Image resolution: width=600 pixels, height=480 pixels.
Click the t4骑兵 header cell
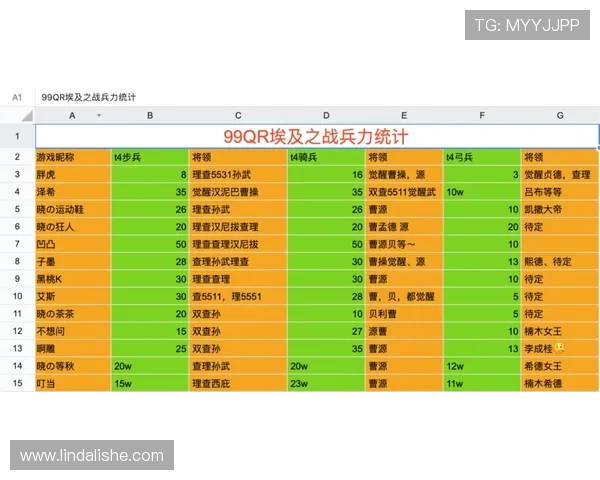pyautogui.click(x=326, y=157)
